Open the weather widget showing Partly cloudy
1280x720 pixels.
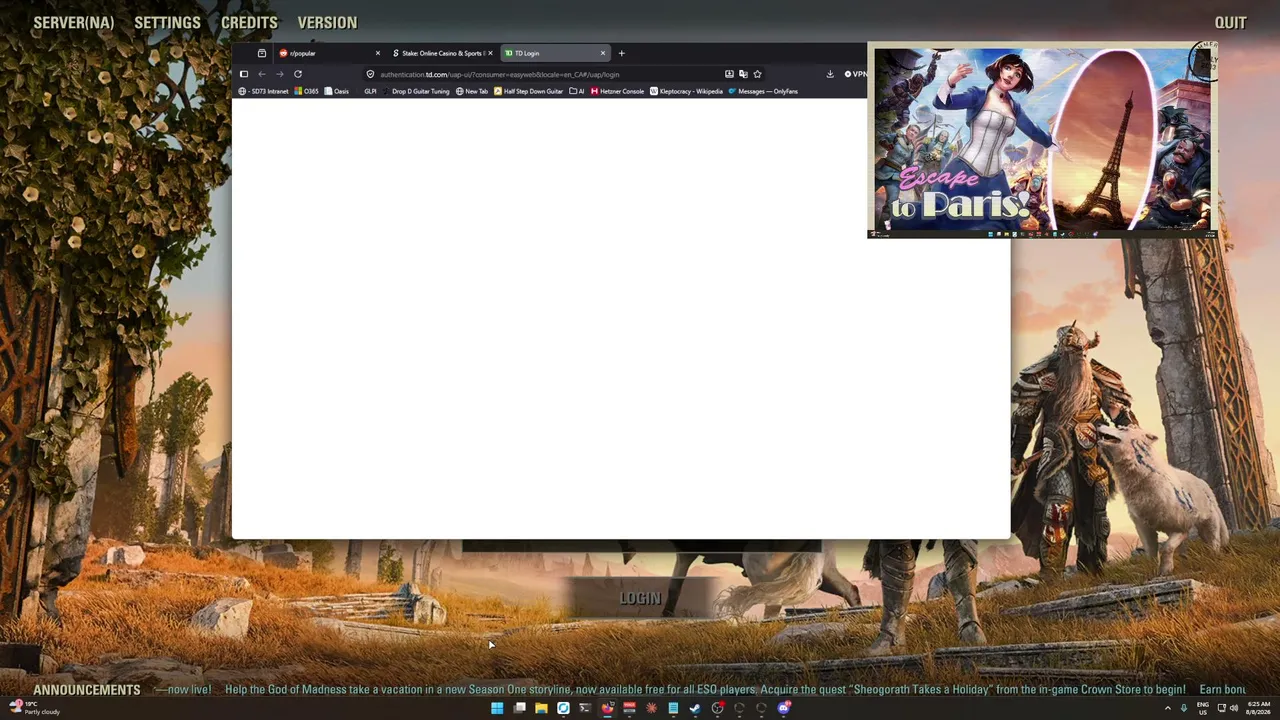click(x=36, y=708)
